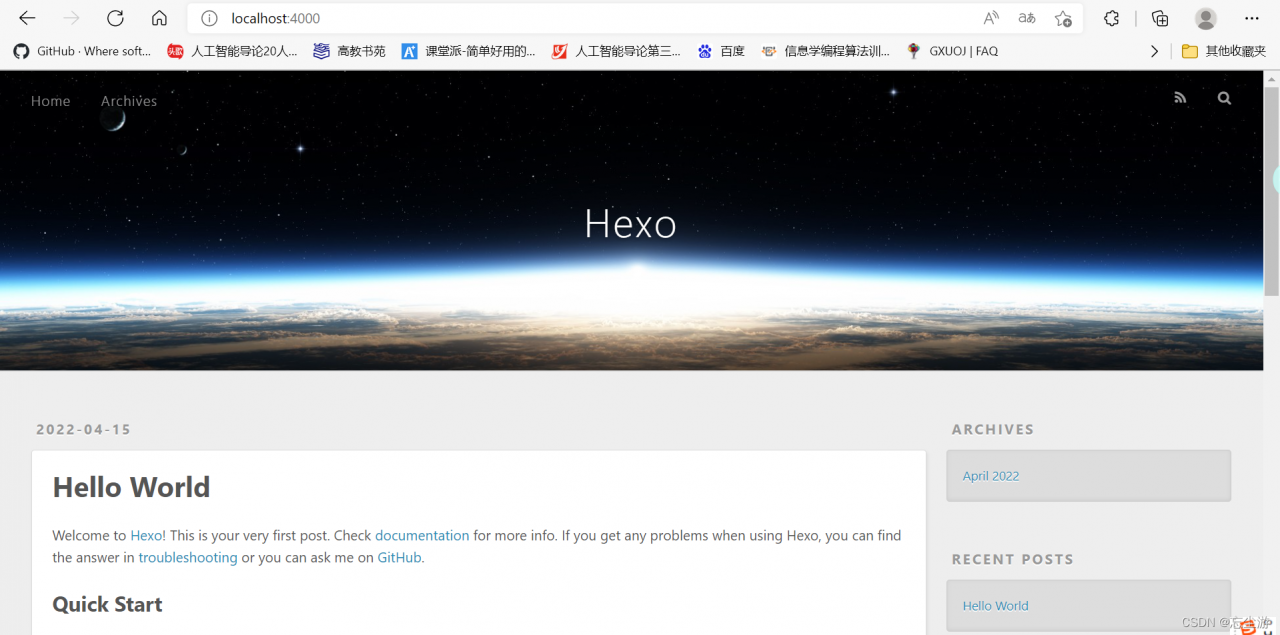Go to the Home nav item
The image size is (1280, 635).
51,101
